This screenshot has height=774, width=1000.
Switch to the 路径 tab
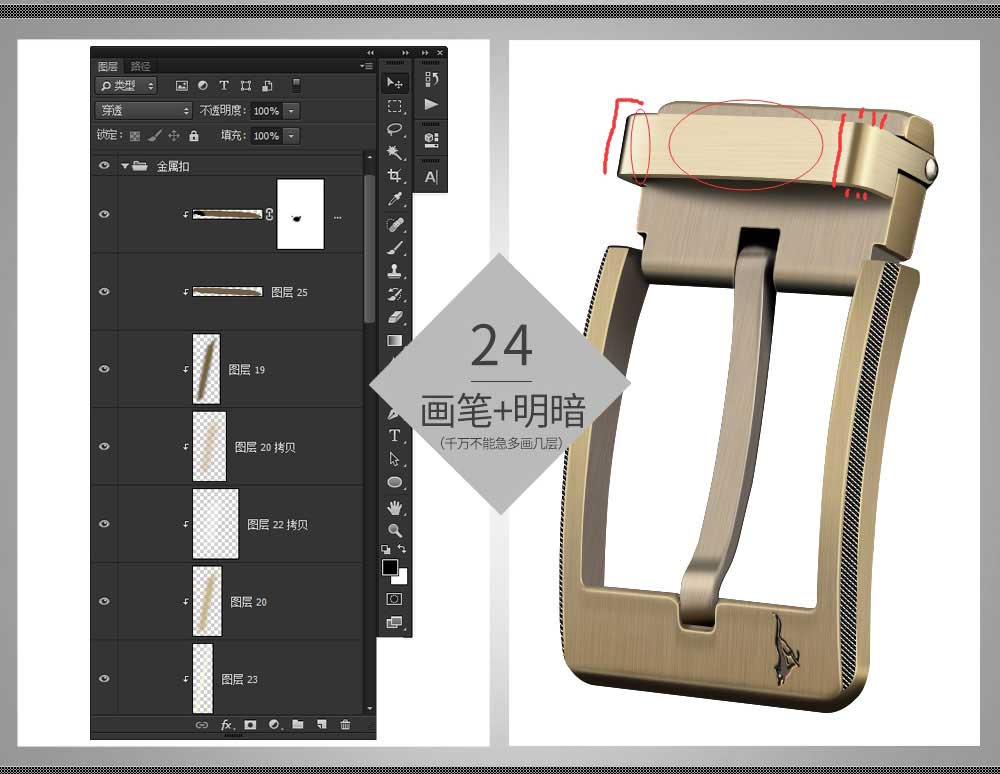click(x=140, y=66)
